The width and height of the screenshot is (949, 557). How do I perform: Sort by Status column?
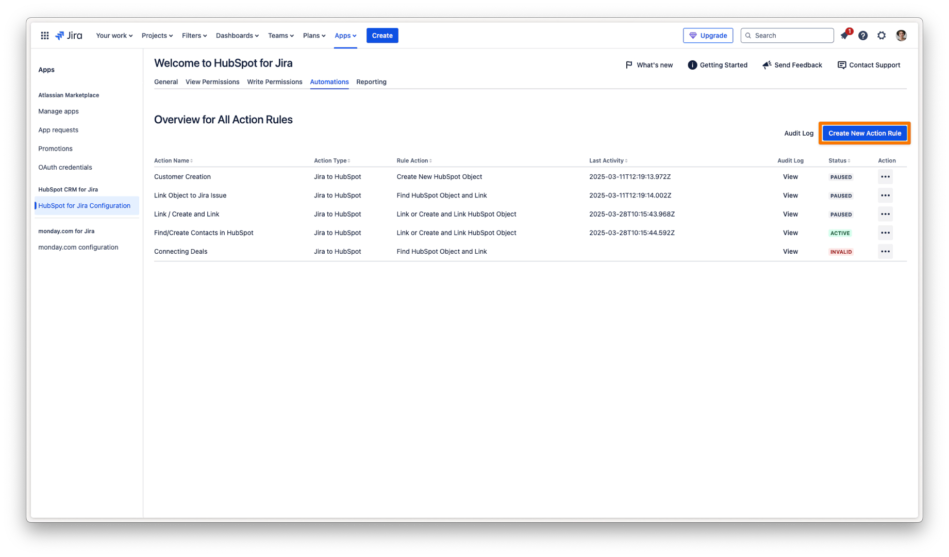pyautogui.click(x=839, y=161)
